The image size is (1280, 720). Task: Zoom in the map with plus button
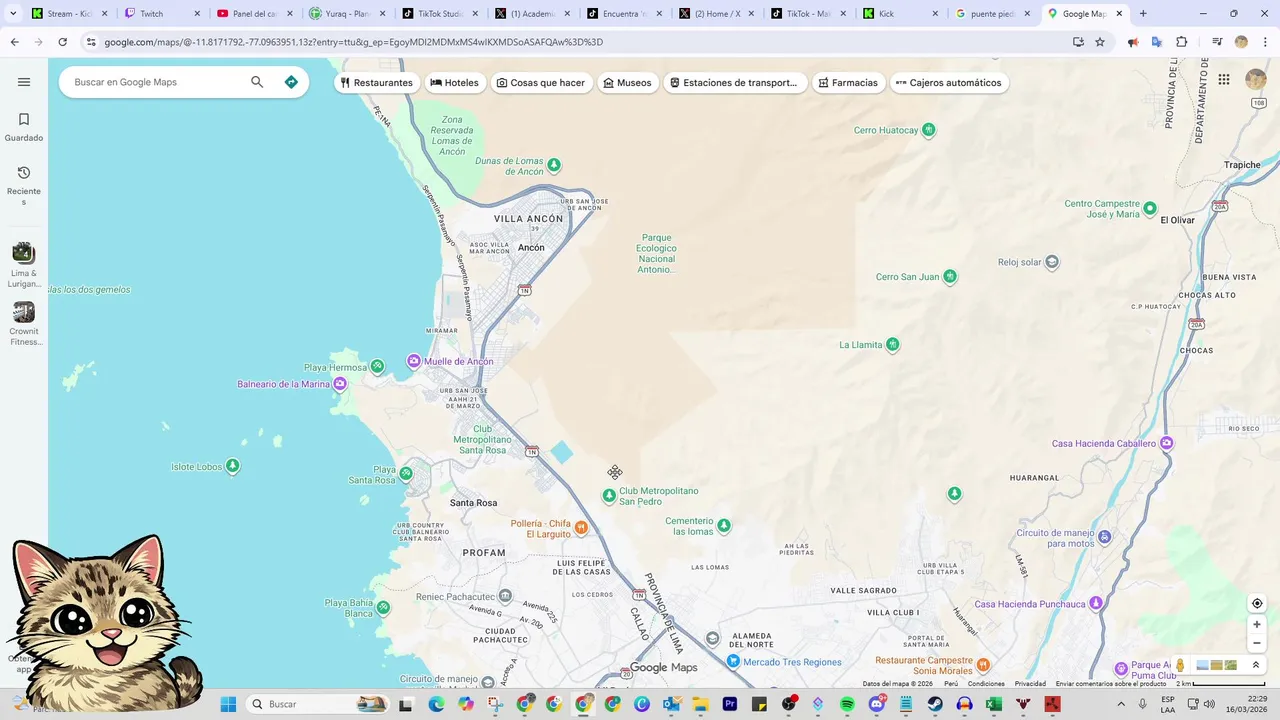1257,624
